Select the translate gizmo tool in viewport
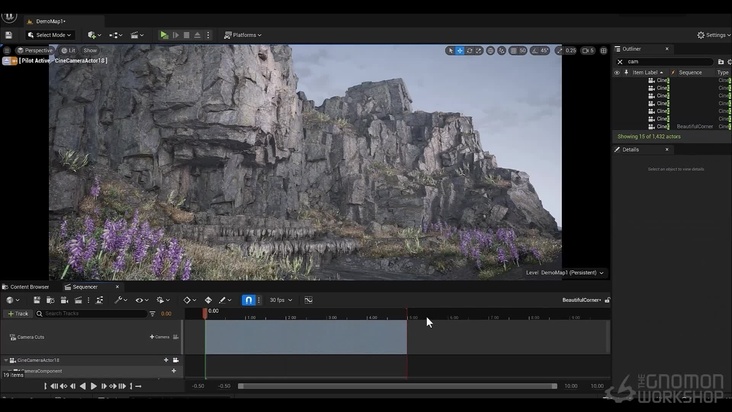 coord(460,50)
